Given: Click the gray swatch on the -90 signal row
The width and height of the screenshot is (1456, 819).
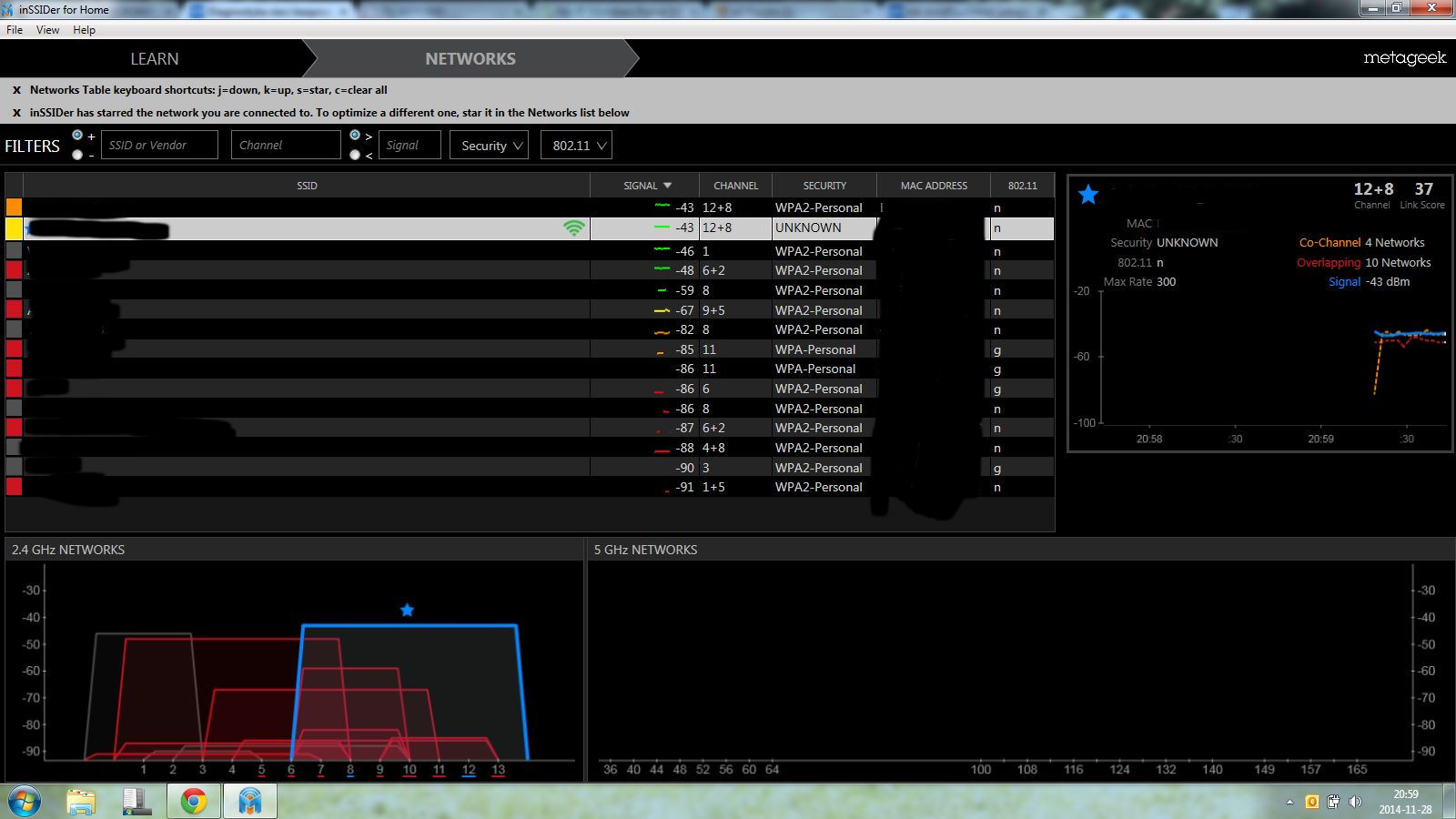Looking at the screenshot, I should click(14, 468).
